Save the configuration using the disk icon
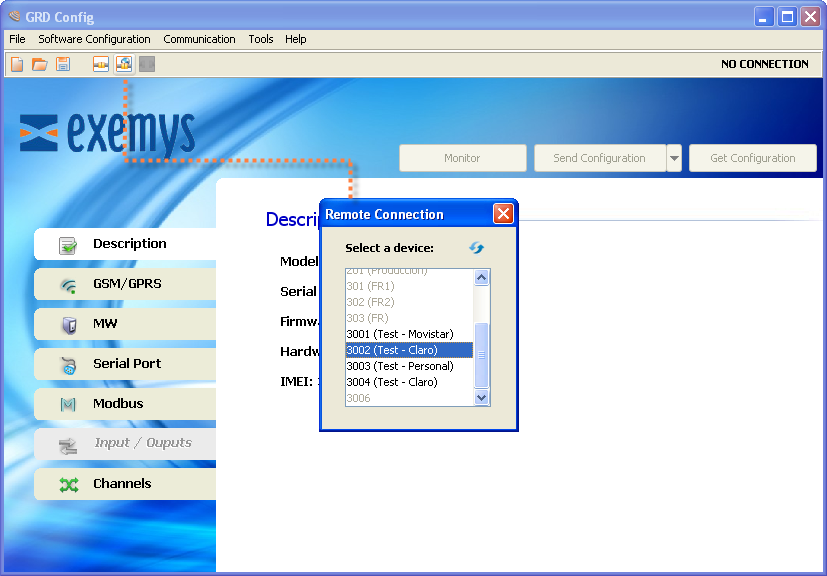Viewport: 827px width, 576px height. tap(61, 63)
